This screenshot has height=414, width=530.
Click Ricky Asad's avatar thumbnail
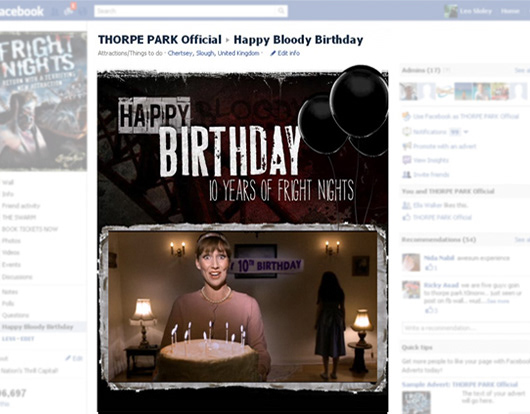pyautogui.click(x=411, y=289)
